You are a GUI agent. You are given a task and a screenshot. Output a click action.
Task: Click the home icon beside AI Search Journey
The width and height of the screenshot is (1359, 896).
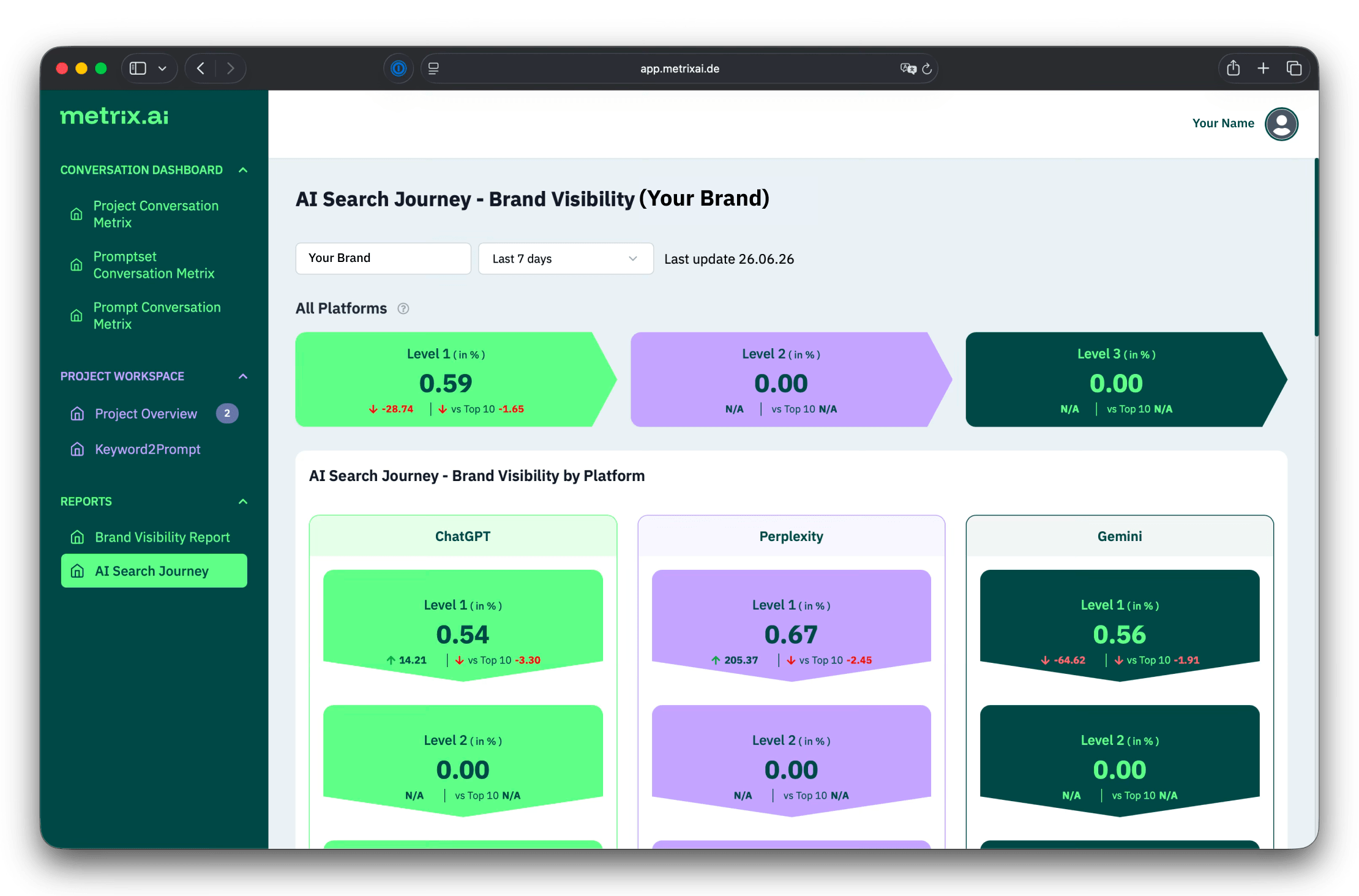tap(77, 571)
